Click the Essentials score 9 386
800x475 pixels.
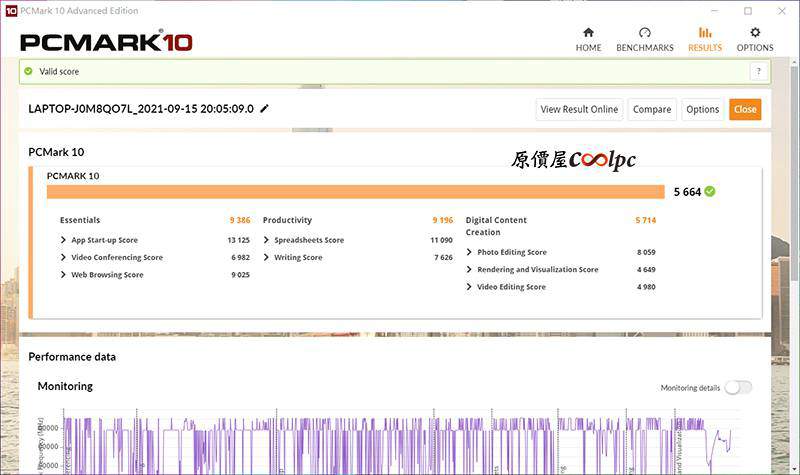[240, 220]
